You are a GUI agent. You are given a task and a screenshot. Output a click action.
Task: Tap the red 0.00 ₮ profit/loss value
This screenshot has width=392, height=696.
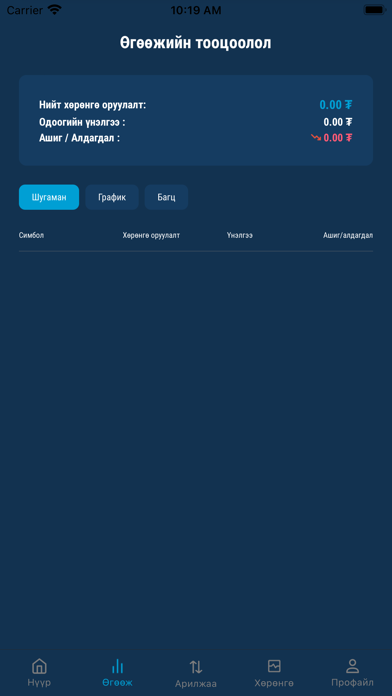tap(338, 138)
